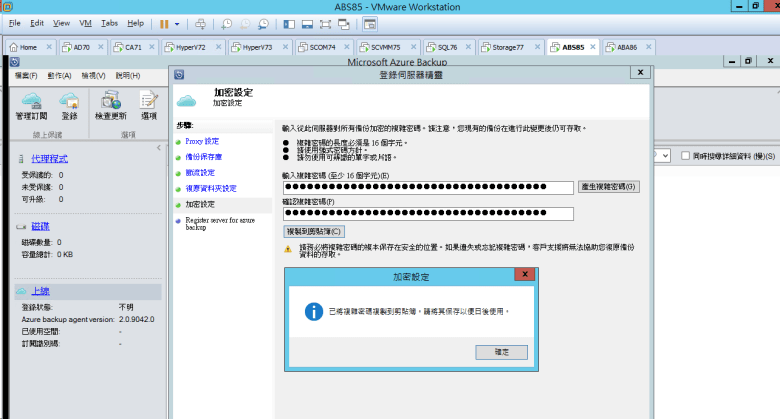This screenshot has height=419, width=780.
Task: Toggle the 同時搜尋詳細資料 checkbox
Action: point(685,156)
